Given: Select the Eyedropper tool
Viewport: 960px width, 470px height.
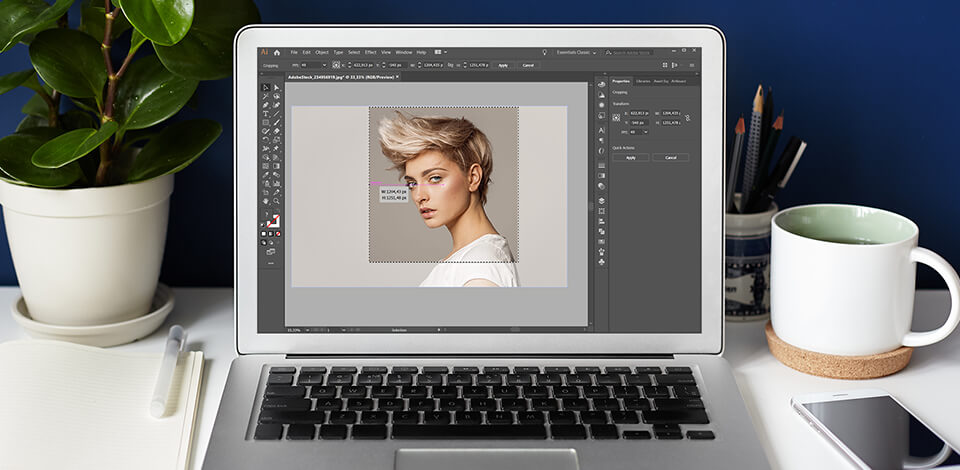Looking at the screenshot, I should (x=266, y=174).
